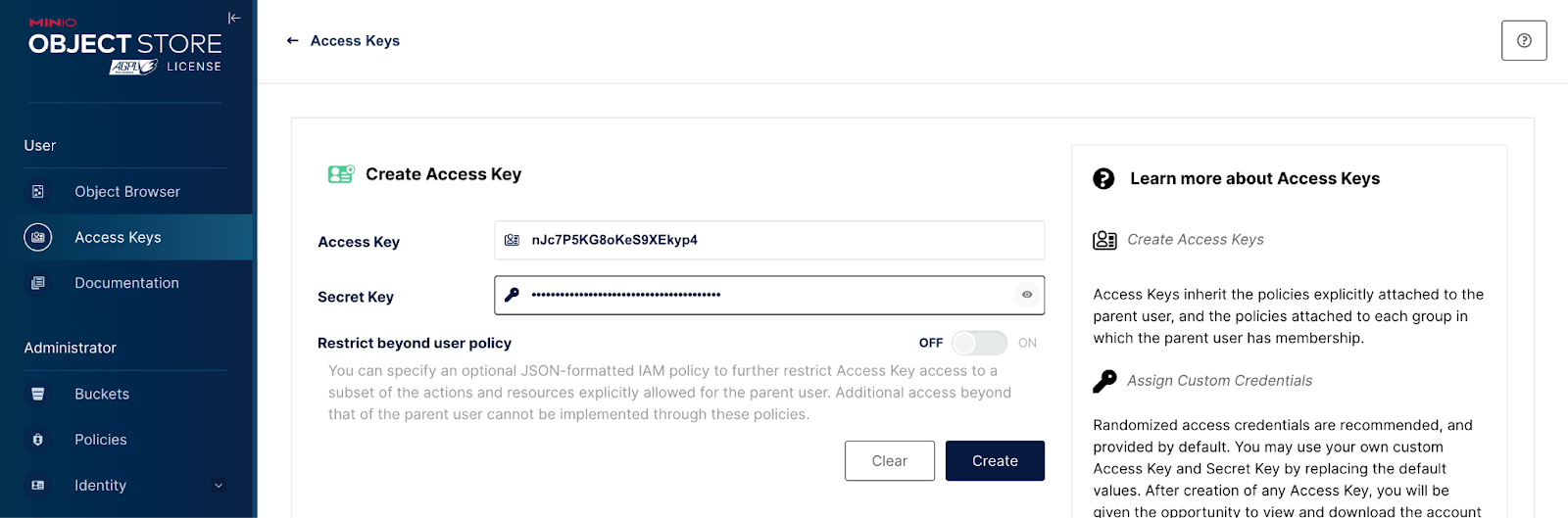Screen dimensions: 1568x518
Task: Go back using the Access Keys arrow
Action: pos(292,41)
